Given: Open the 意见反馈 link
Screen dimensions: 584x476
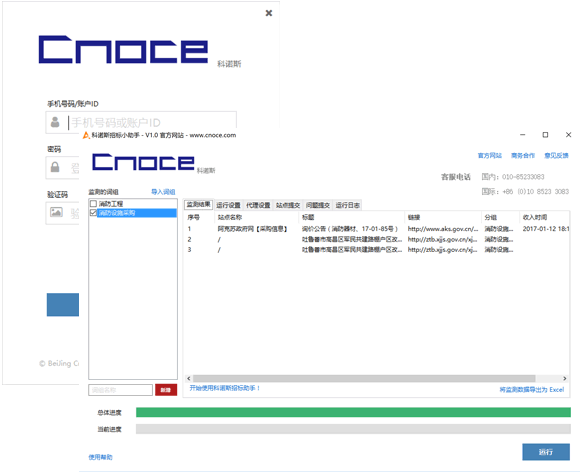Looking at the screenshot, I should coord(556,155).
